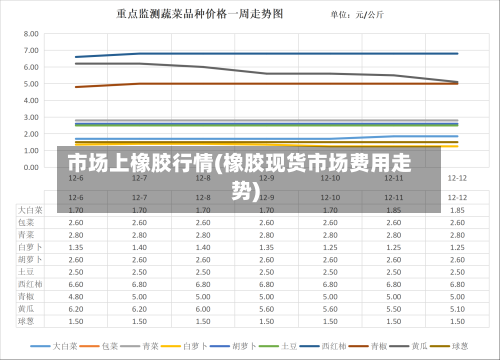Image resolution: width=500 pixels, height=360 pixels.
Task: Click the 5.50 cell in 黄瓜 row
Action: click(394, 309)
